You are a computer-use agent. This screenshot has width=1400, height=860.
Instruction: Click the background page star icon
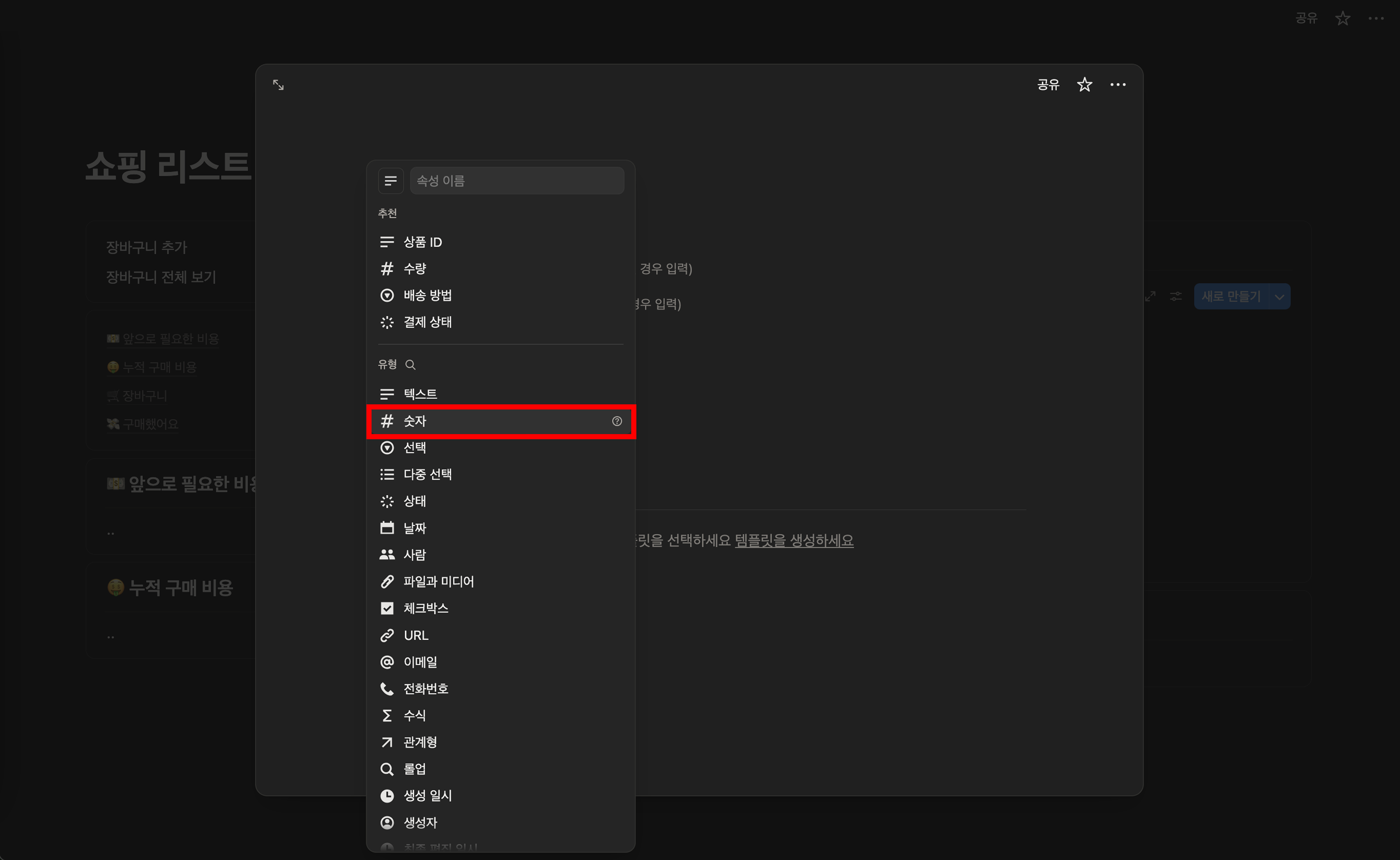click(x=1343, y=18)
